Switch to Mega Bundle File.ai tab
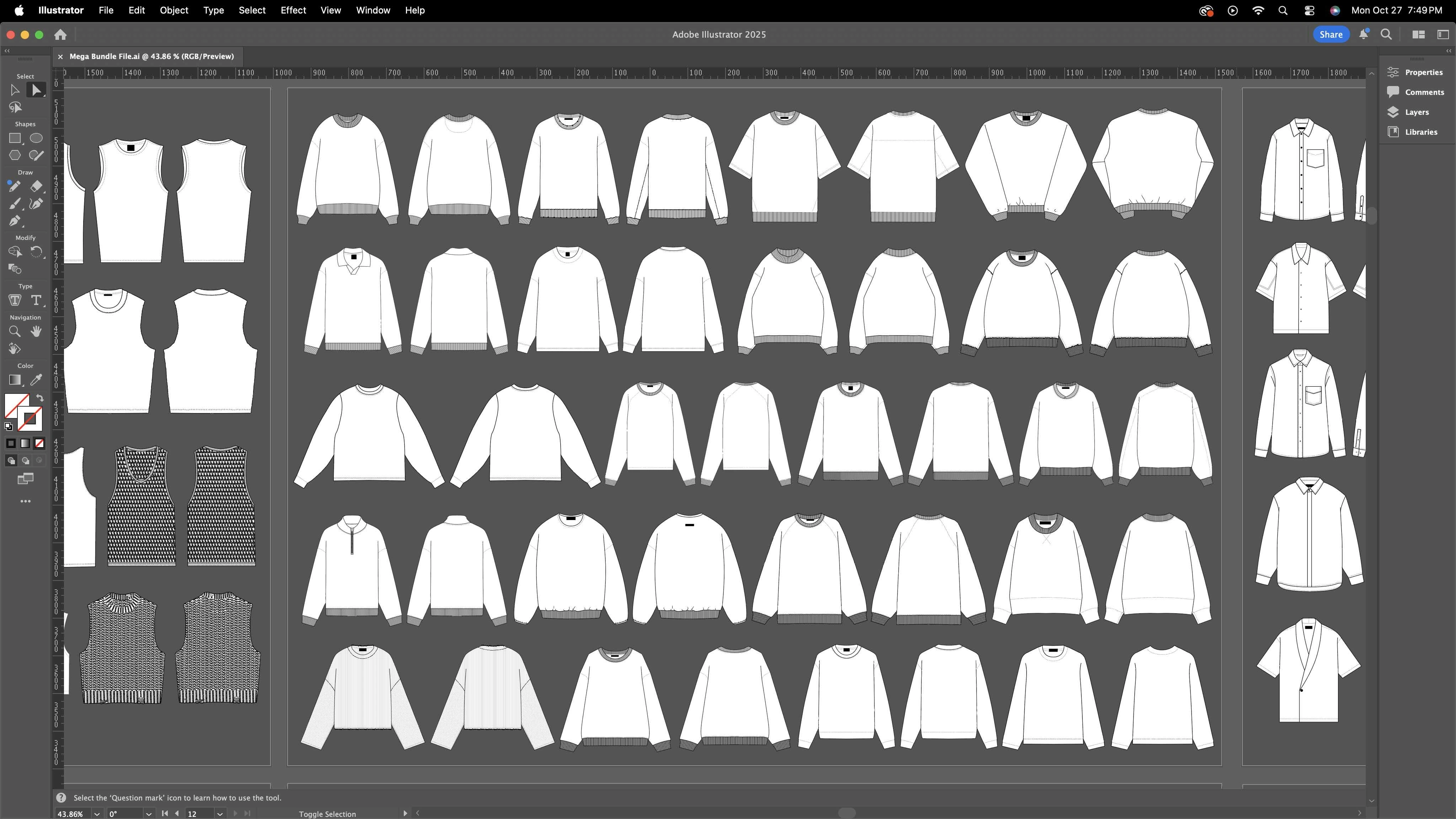The width and height of the screenshot is (1456, 819). tap(151, 57)
